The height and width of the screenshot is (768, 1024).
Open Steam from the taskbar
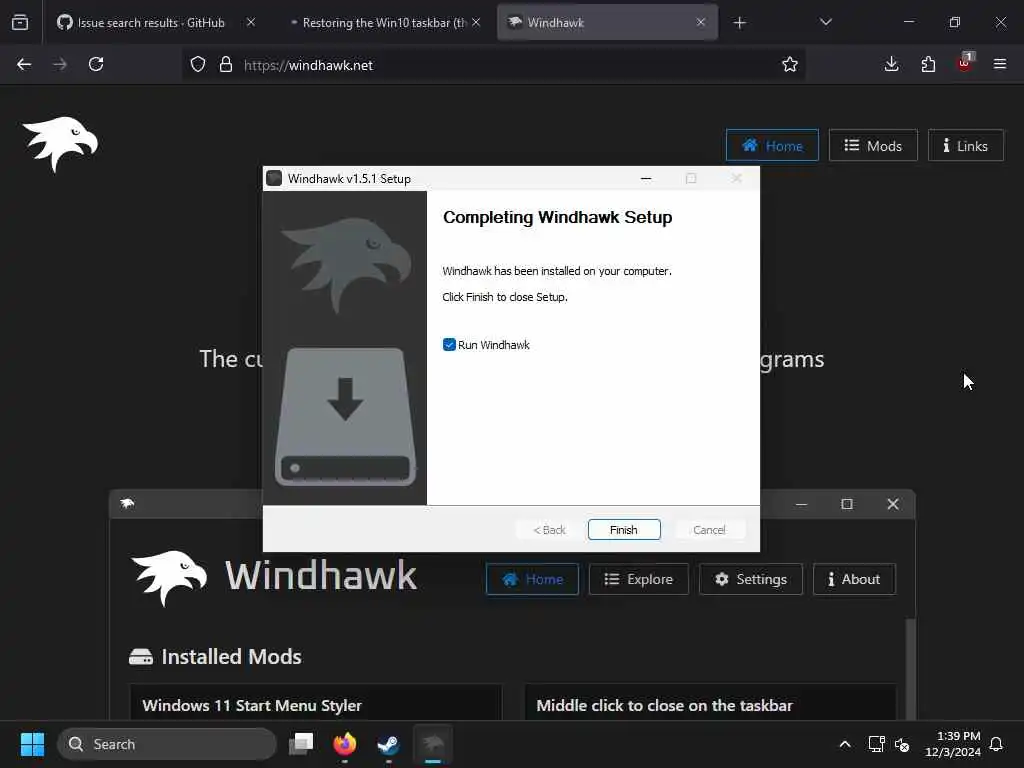389,744
